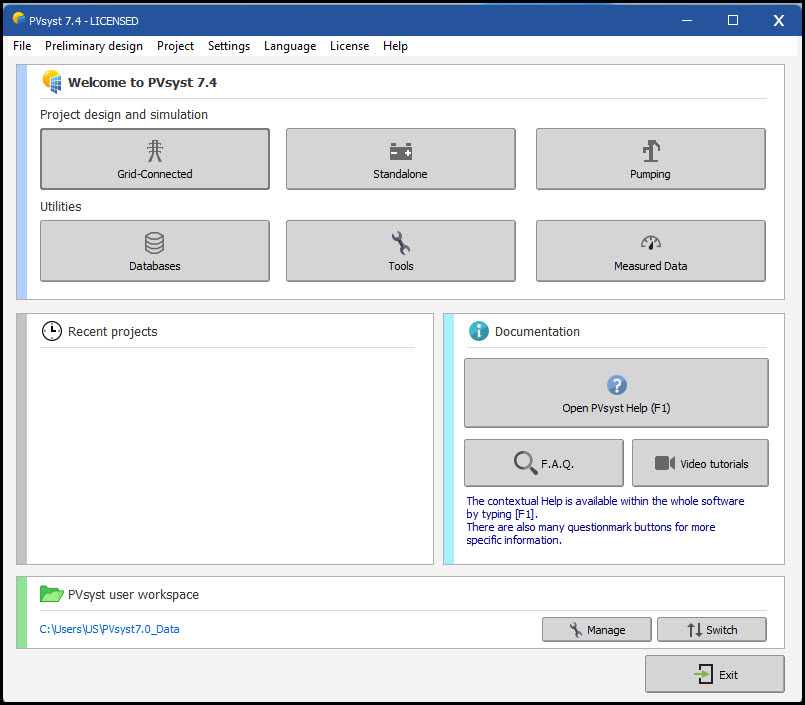Close the PVsyst window

point(779,20)
